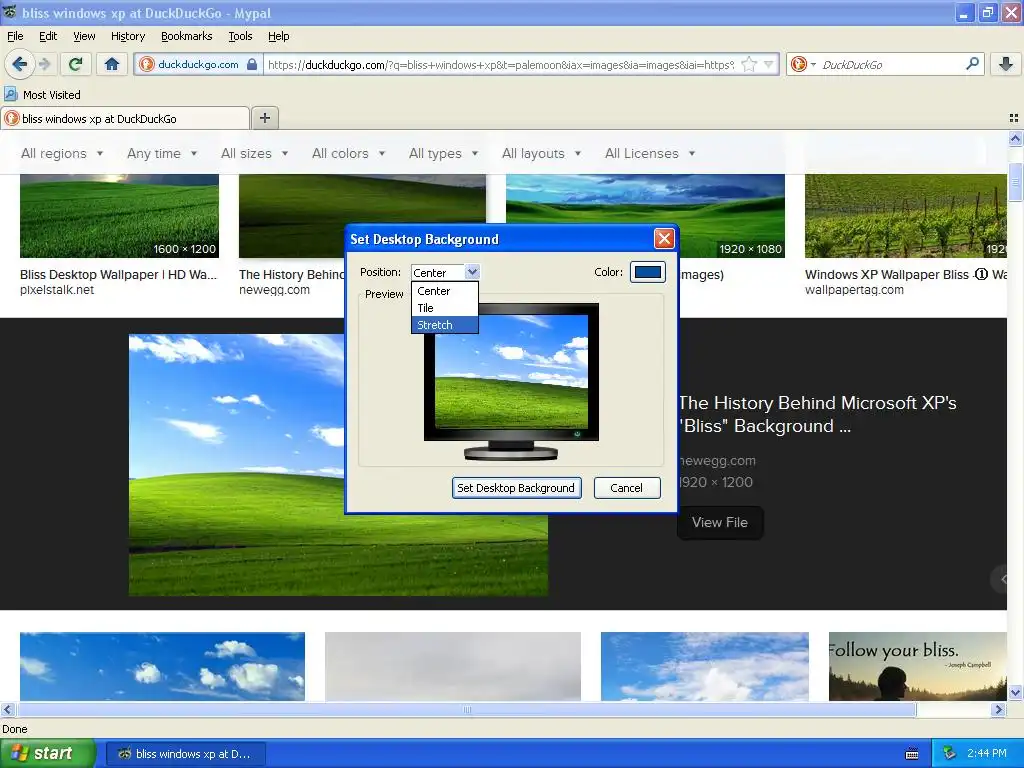
Task: Open the Follow your bliss thumbnail
Action: [917, 666]
